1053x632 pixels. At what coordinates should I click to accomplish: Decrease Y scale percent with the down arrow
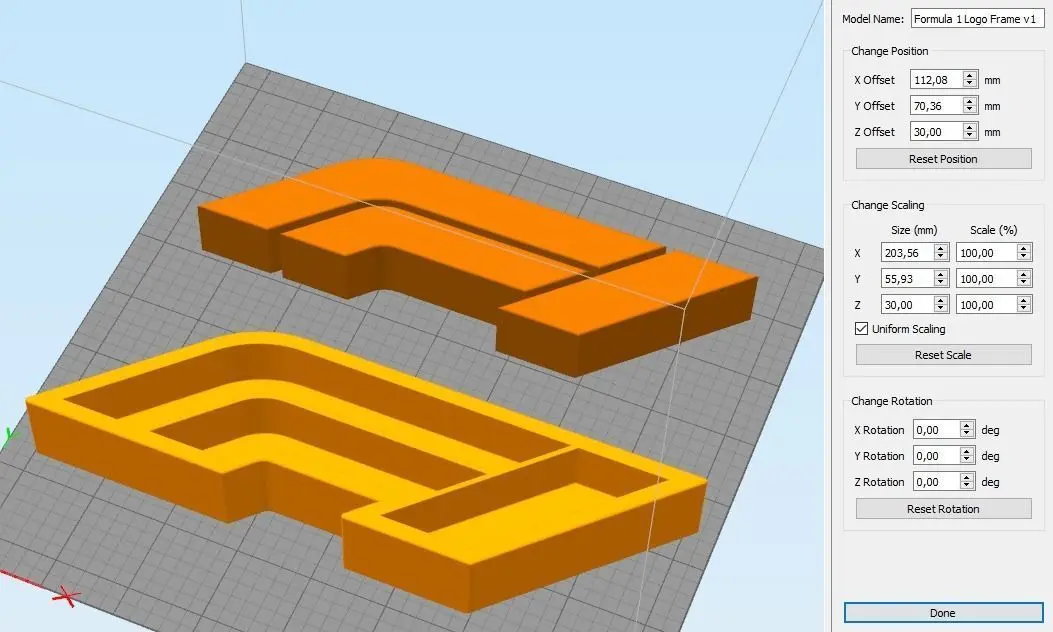pos(1024,283)
